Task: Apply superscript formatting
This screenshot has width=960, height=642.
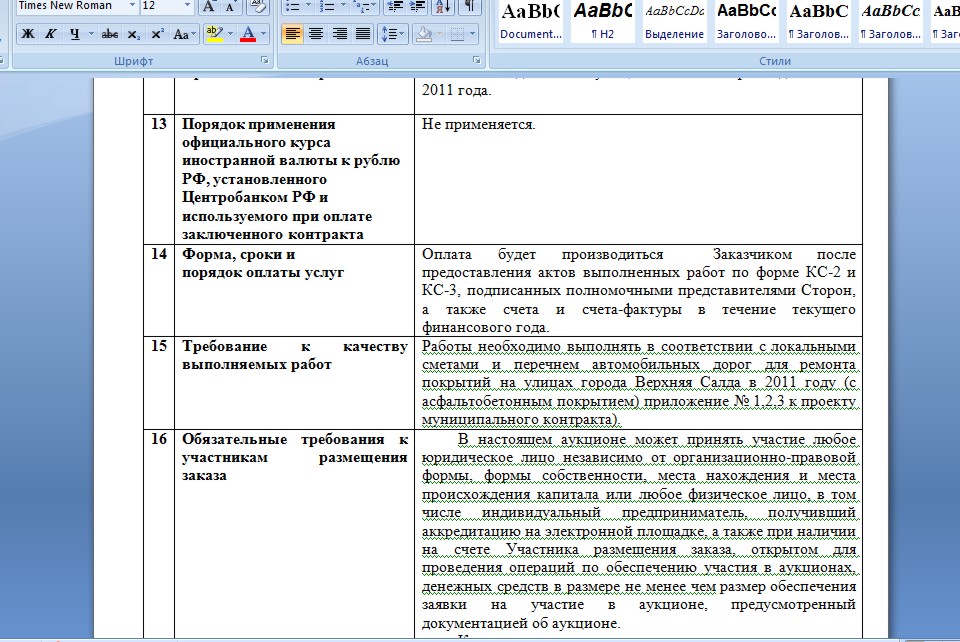Action: pyautogui.click(x=158, y=34)
